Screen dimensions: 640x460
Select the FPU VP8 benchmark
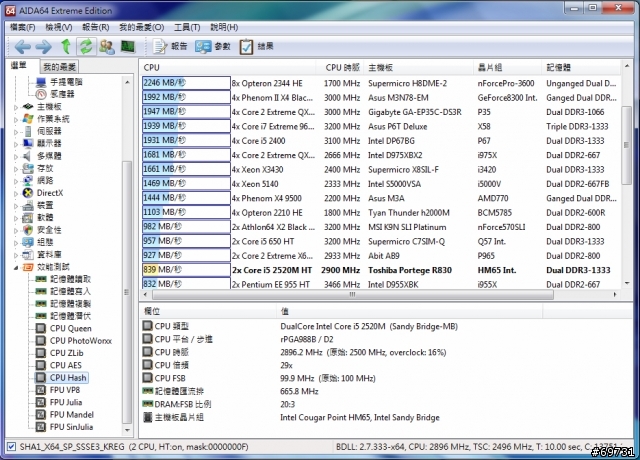64,390
